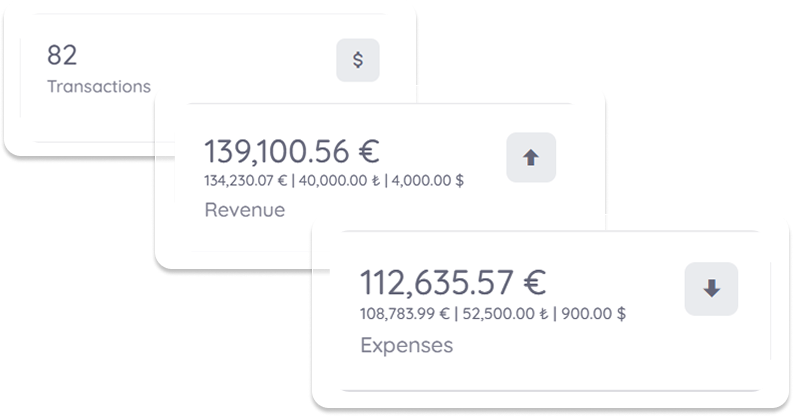Open the Revenue label

point(245,210)
